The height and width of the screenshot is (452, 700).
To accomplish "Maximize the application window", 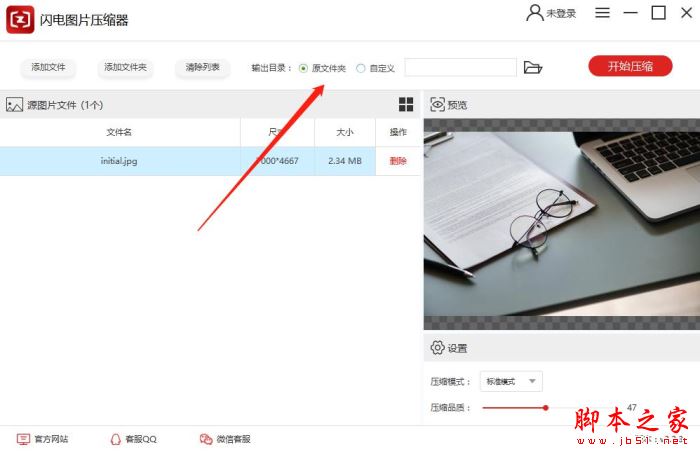I will tap(658, 13).
